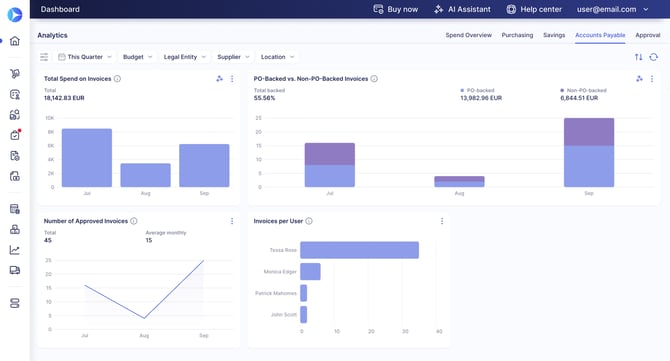
Task: Click the app logo in sidebar
Action: [x=15, y=15]
